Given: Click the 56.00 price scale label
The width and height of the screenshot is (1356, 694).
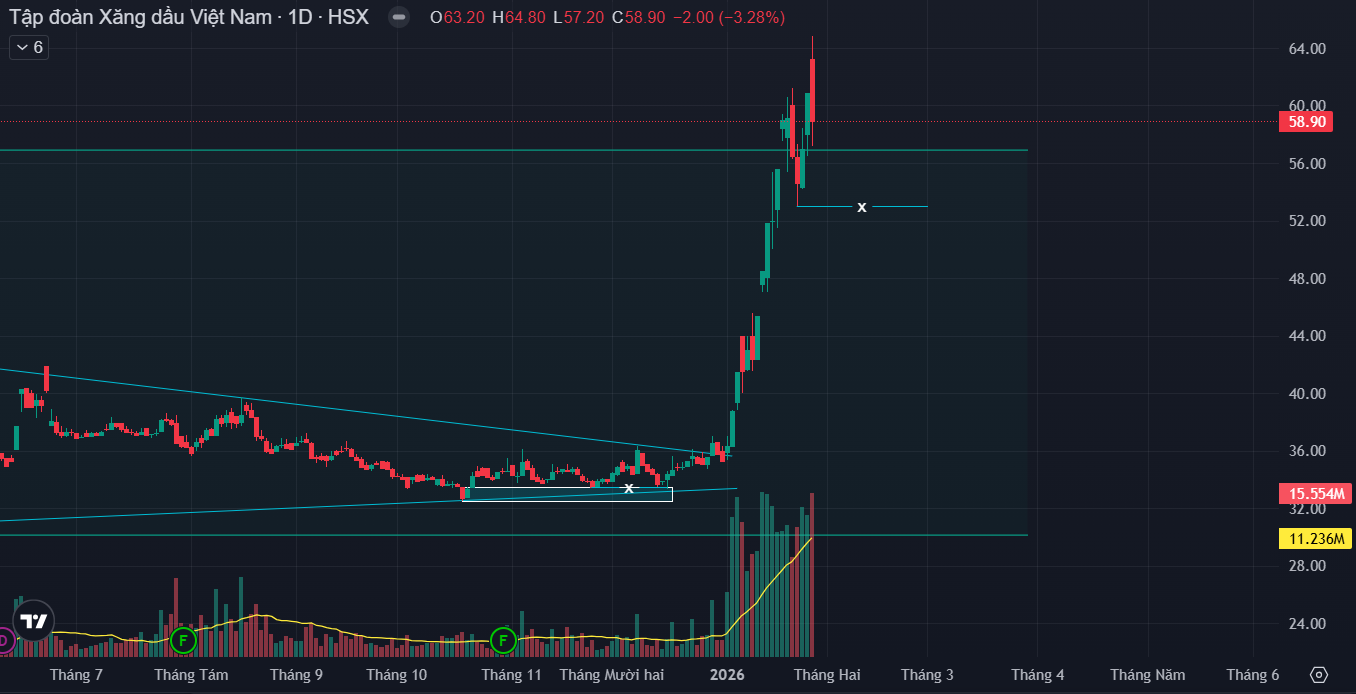Looking at the screenshot, I should [x=1308, y=164].
